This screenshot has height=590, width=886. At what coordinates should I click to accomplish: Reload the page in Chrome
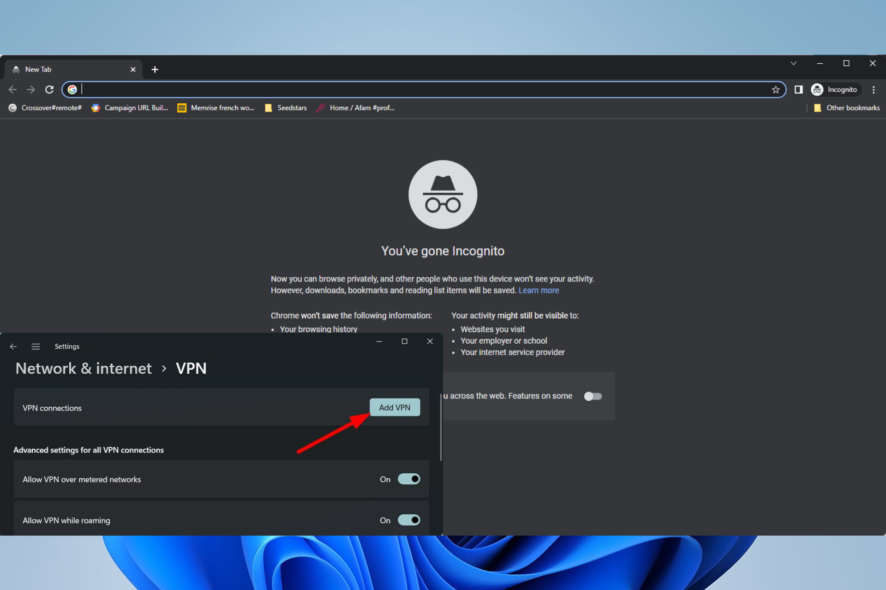click(49, 89)
